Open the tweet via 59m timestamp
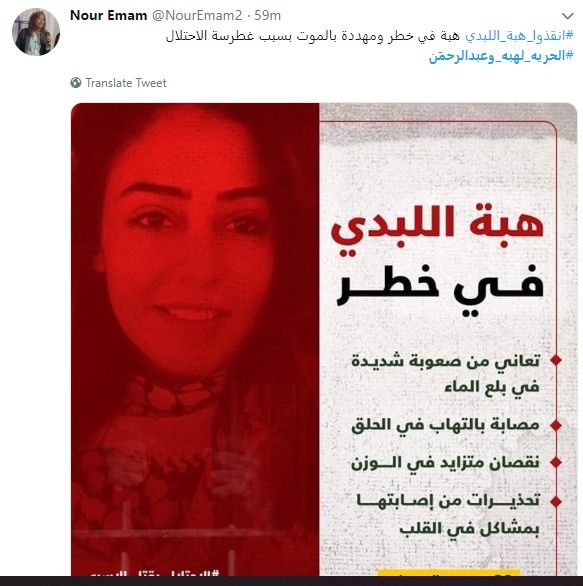The width and height of the screenshot is (583, 586). point(268,16)
